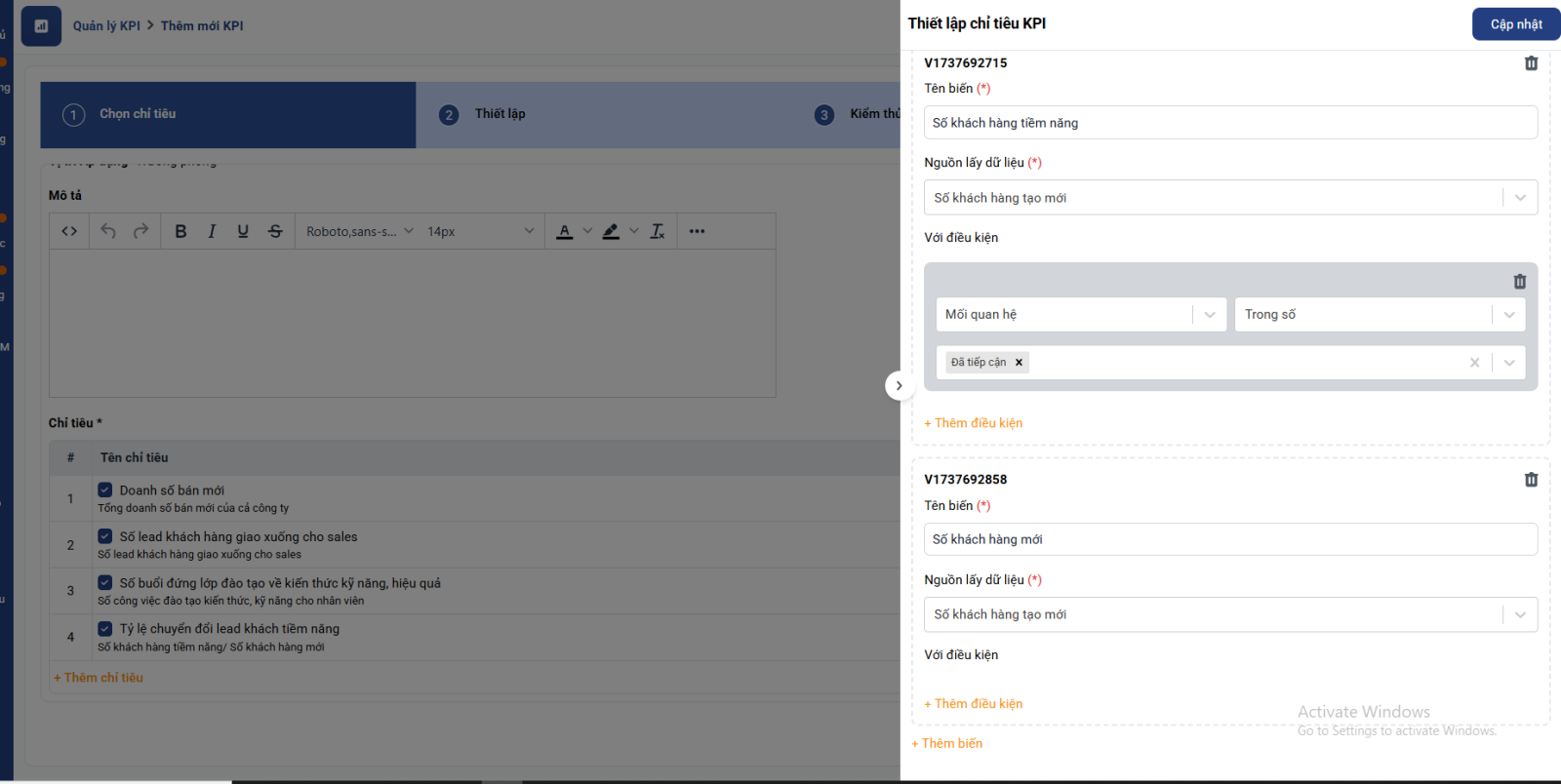
Task: Toggle bold formatting in description editor
Action: 180,231
